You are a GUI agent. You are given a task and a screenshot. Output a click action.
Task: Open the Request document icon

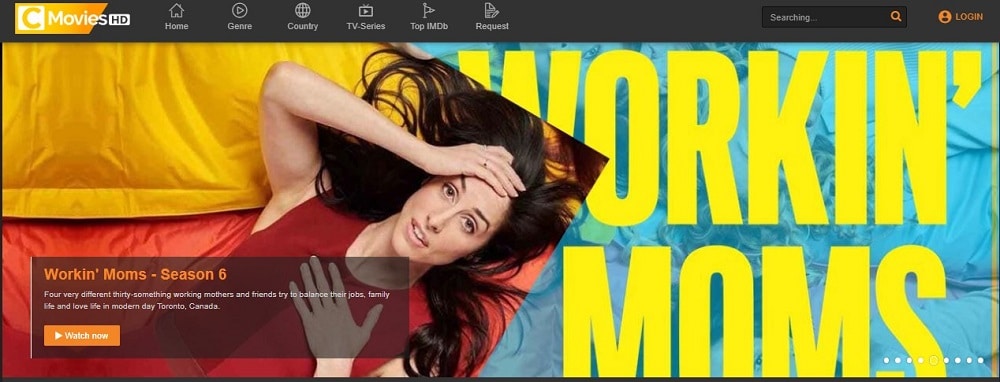point(491,10)
